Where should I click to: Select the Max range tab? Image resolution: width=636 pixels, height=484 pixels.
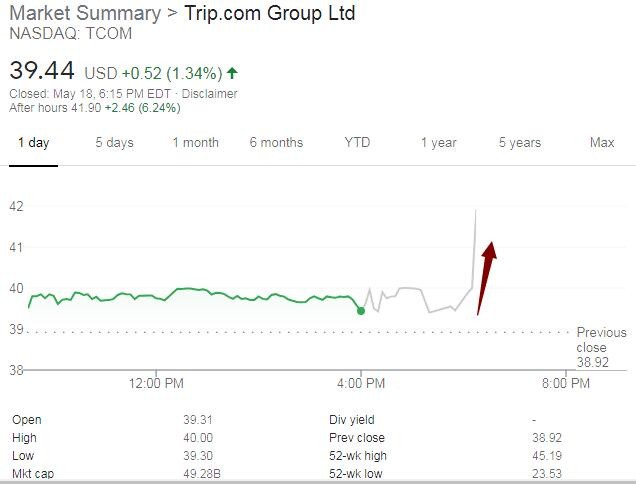click(602, 143)
